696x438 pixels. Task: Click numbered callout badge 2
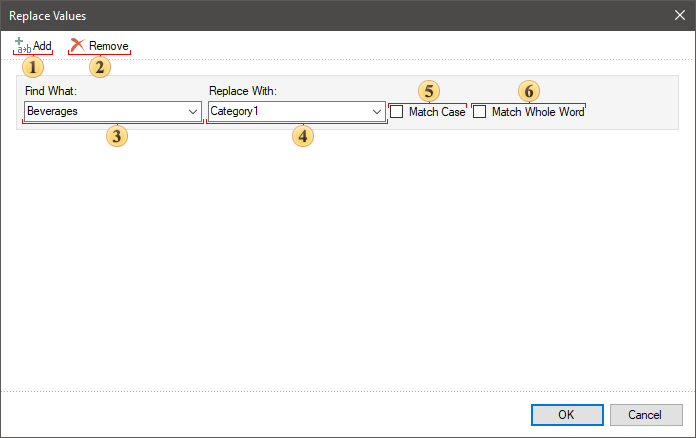99,67
